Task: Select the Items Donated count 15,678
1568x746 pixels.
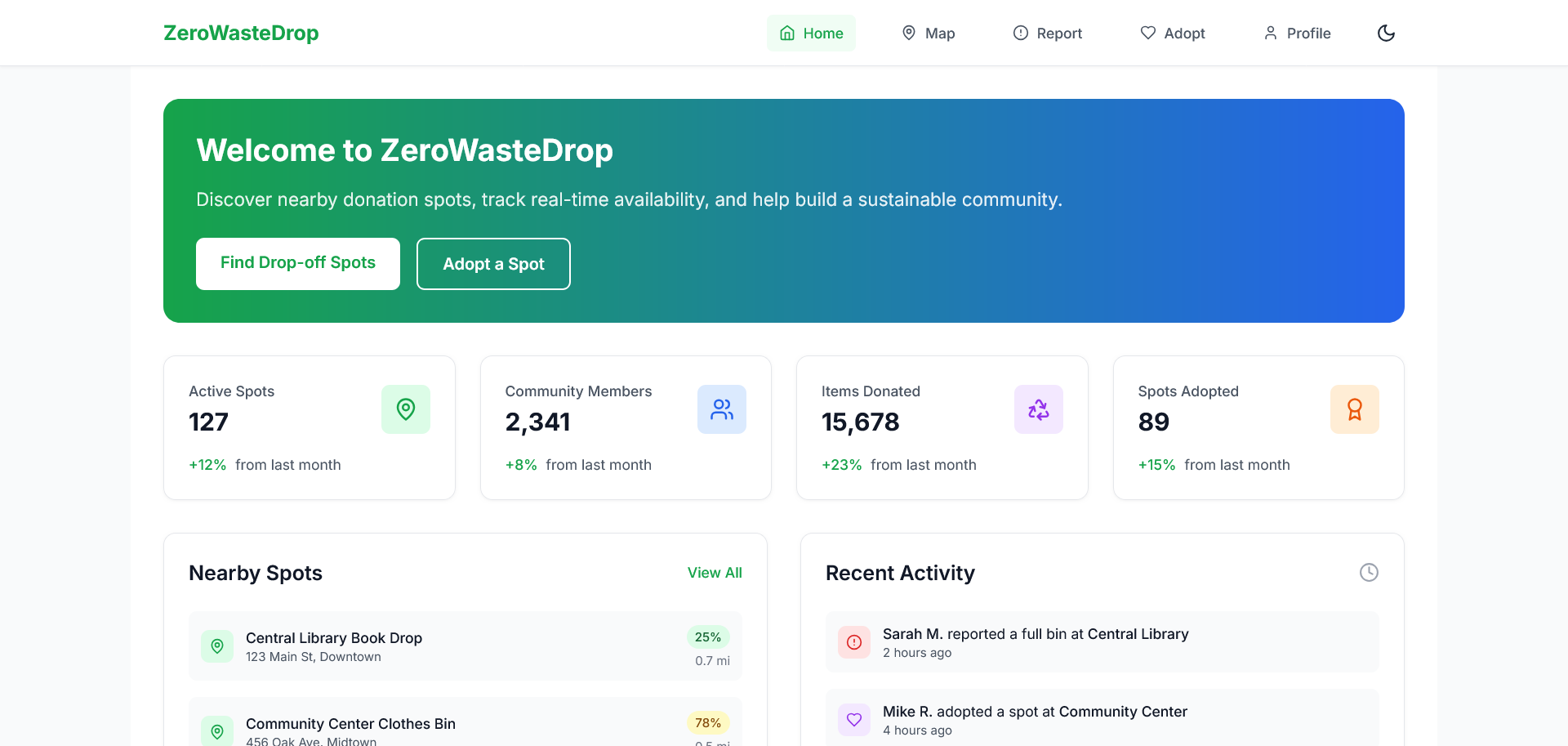Action: coord(860,422)
